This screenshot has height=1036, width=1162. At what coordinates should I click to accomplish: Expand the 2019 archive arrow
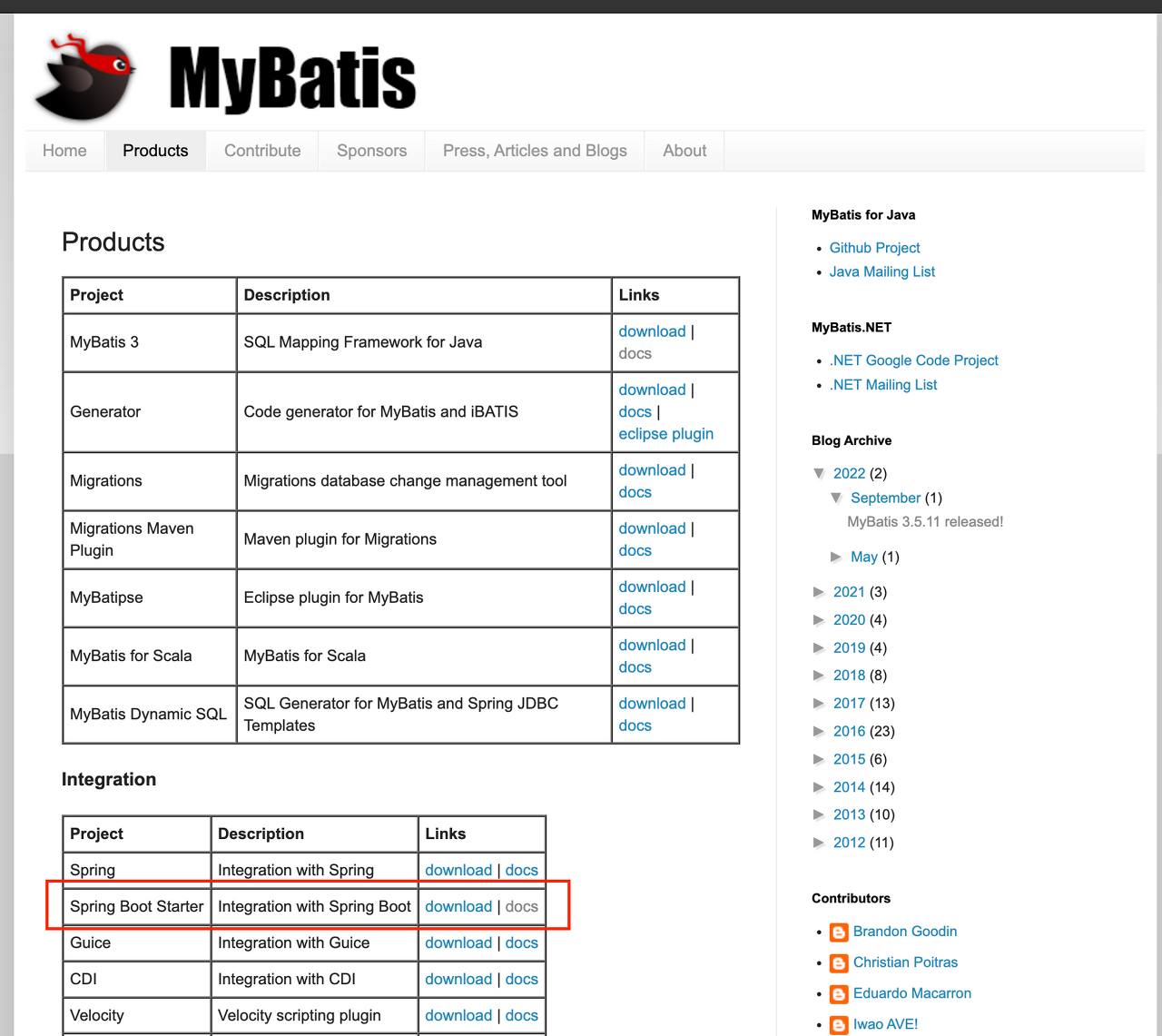pos(820,648)
